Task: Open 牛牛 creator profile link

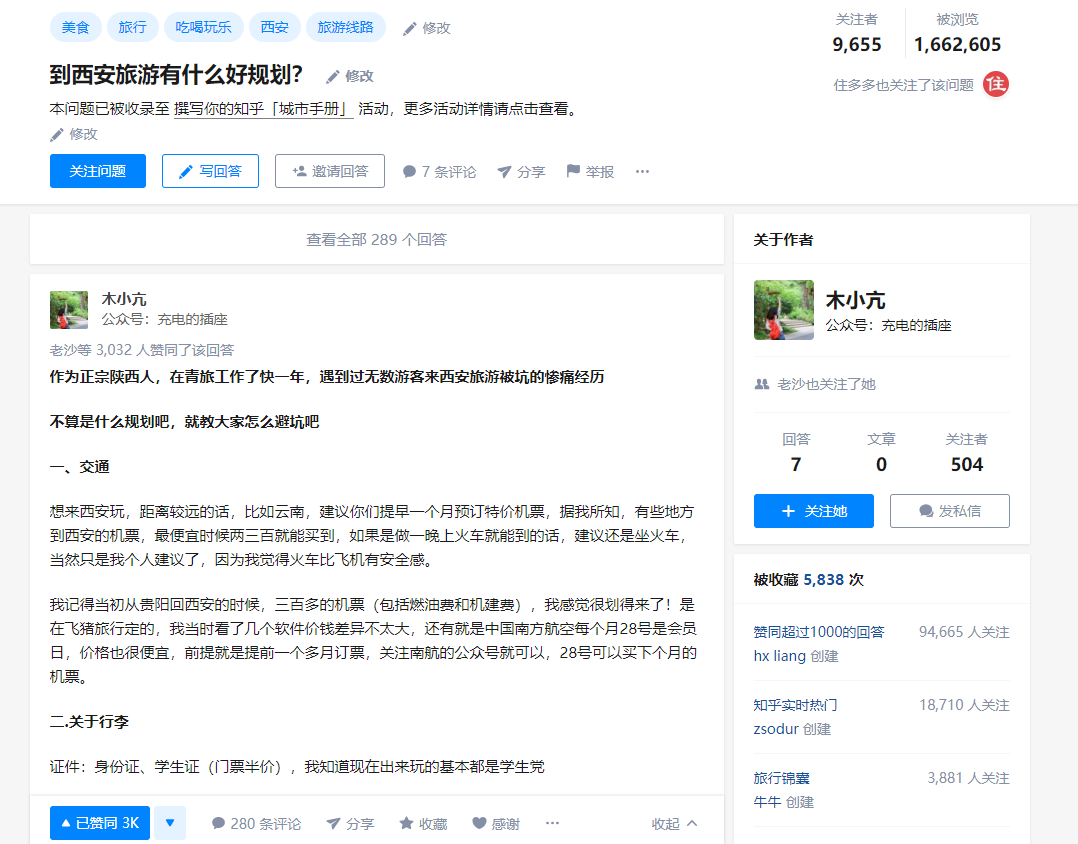Action: pyautogui.click(x=767, y=802)
